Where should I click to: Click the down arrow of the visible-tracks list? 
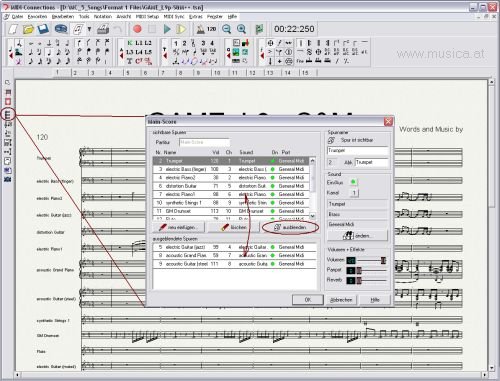coord(312,216)
